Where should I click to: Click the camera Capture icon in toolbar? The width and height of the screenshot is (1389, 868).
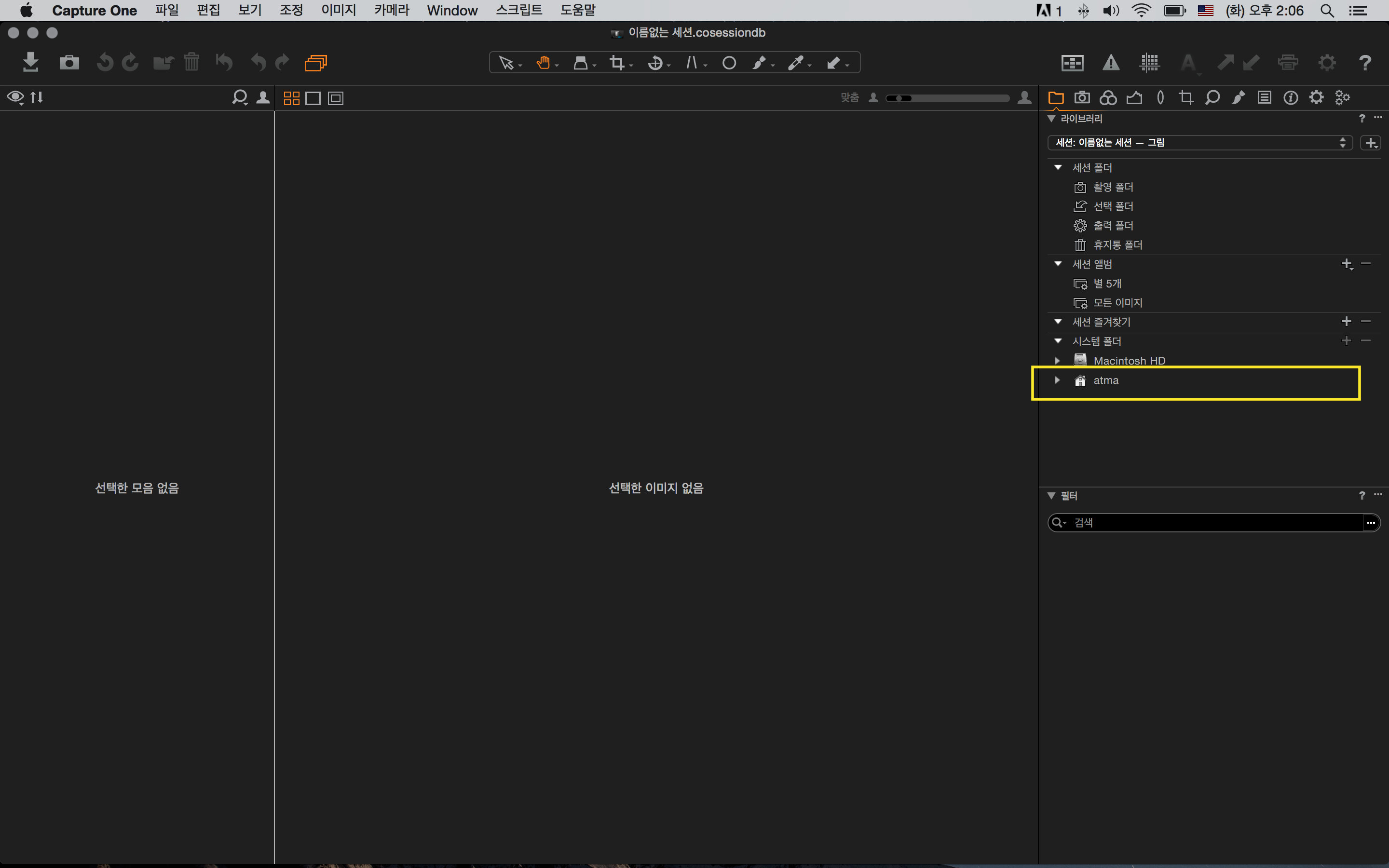click(69, 62)
